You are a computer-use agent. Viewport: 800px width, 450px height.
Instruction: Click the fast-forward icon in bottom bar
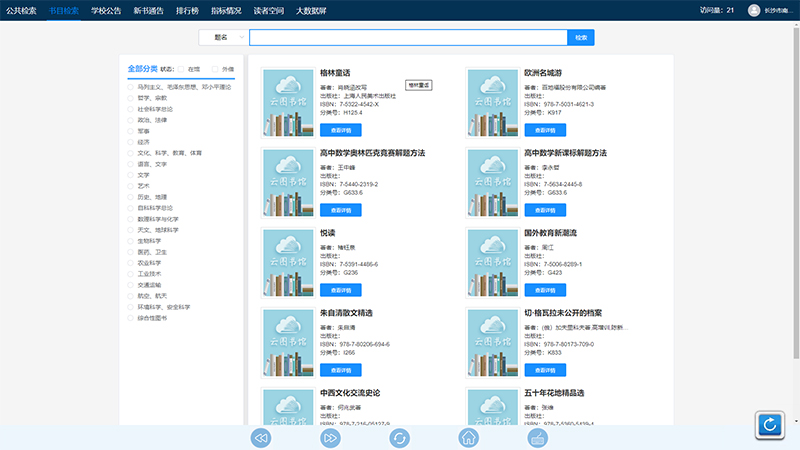[x=330, y=437]
